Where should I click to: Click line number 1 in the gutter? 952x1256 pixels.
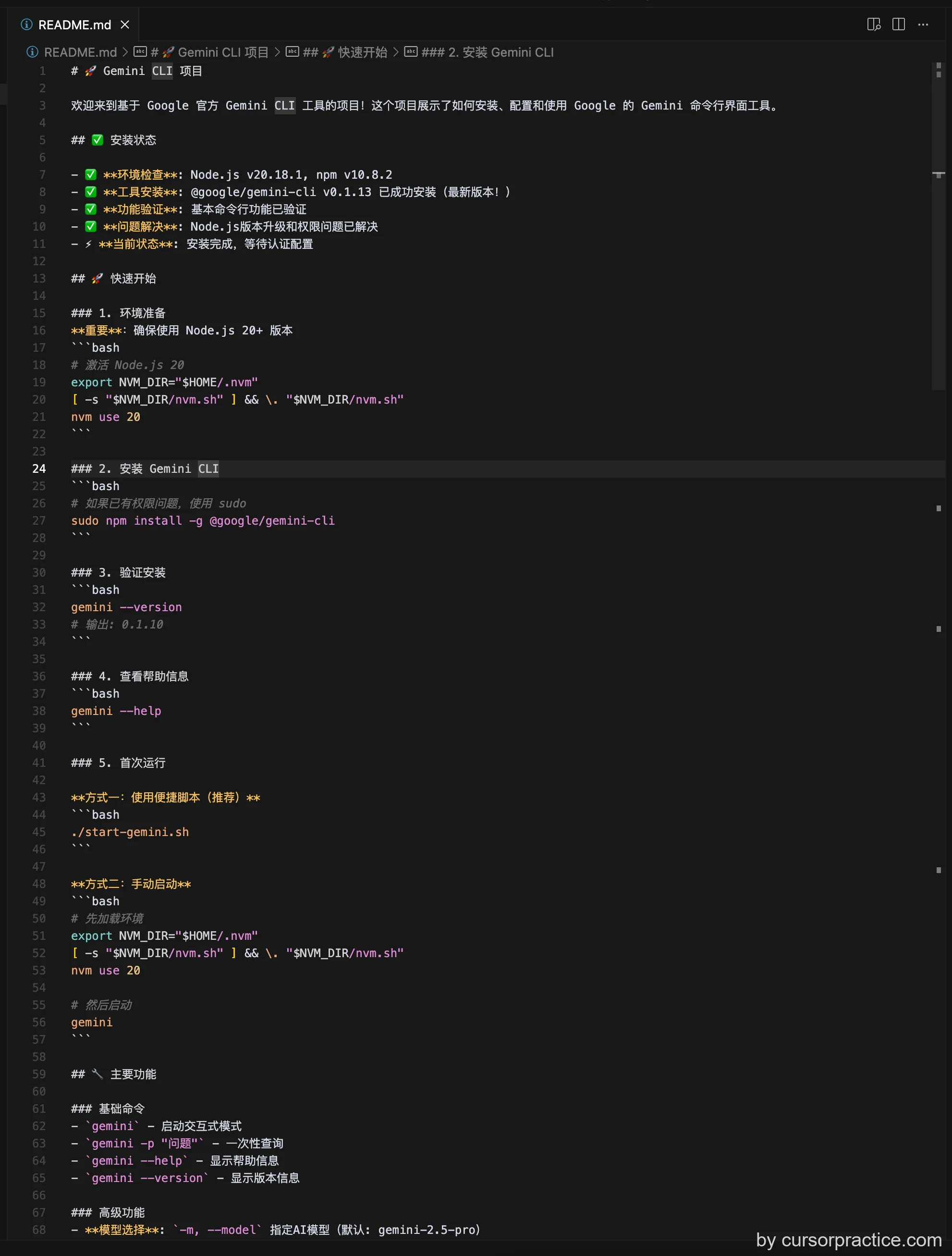pos(43,71)
